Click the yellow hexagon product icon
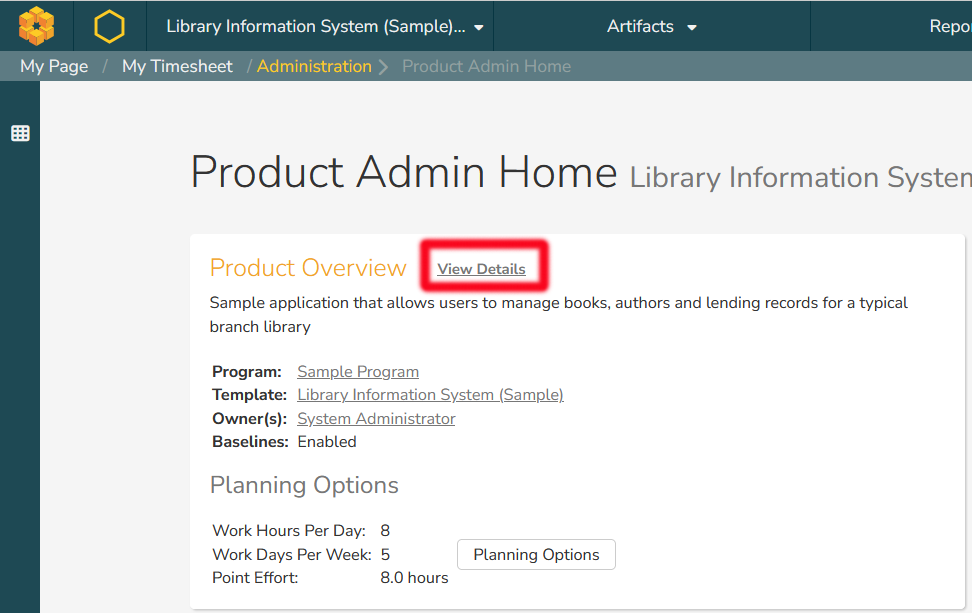Image resolution: width=972 pixels, height=613 pixels. [x=109, y=26]
